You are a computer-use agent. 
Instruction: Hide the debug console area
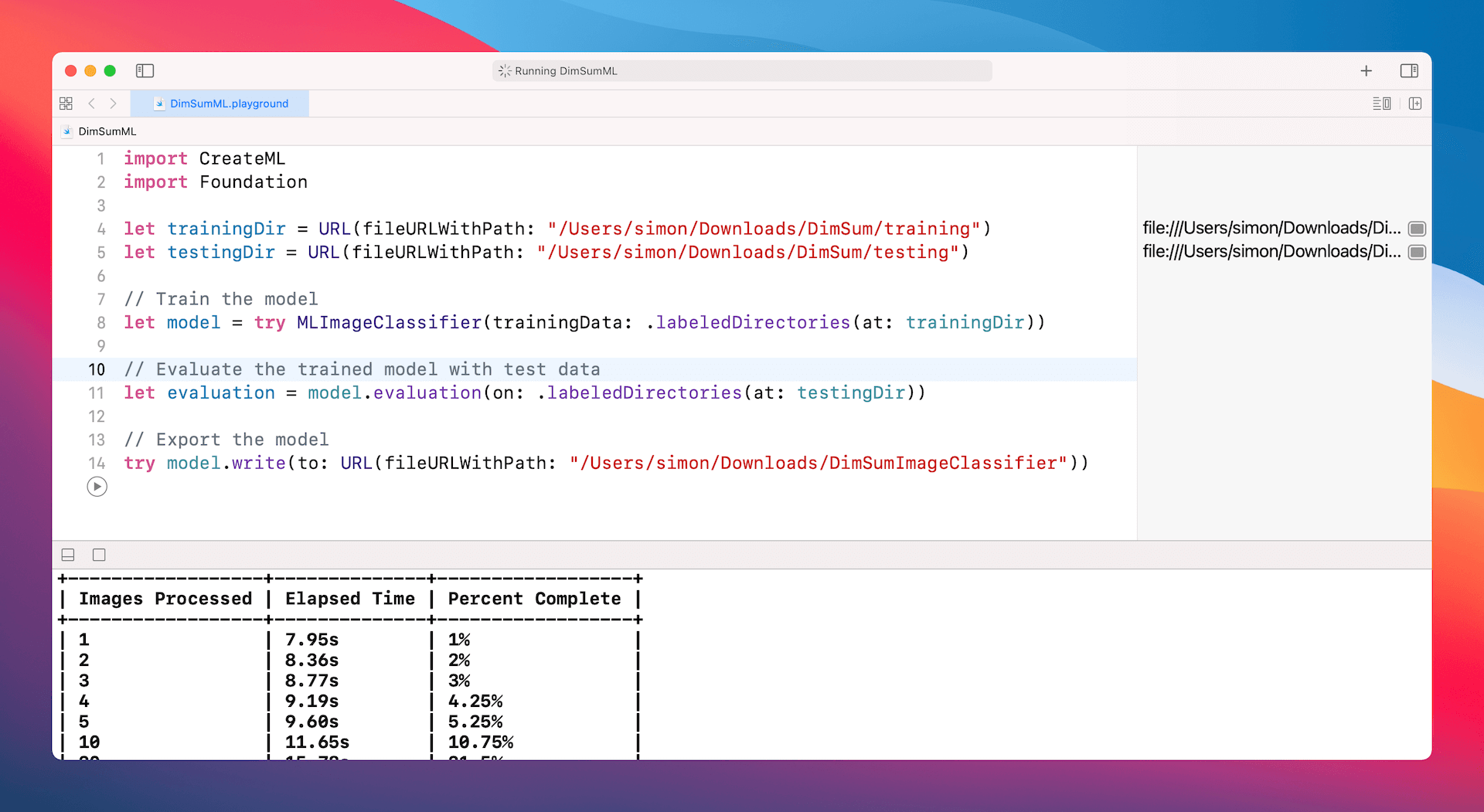(x=68, y=555)
